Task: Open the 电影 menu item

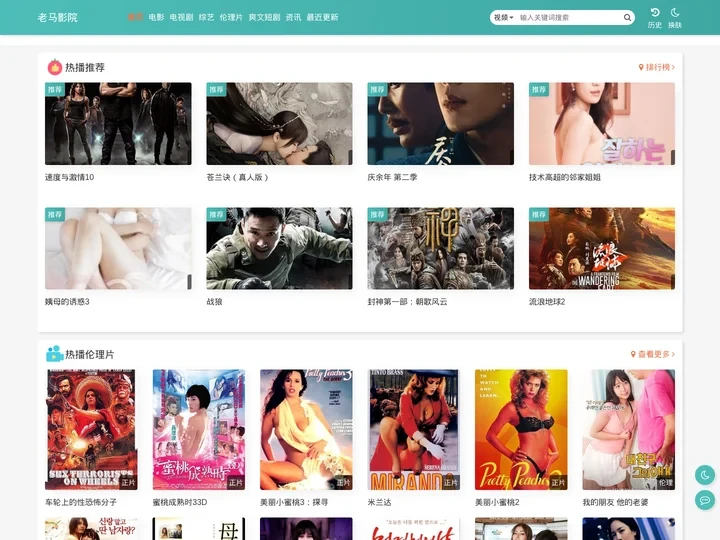Action: [156, 17]
